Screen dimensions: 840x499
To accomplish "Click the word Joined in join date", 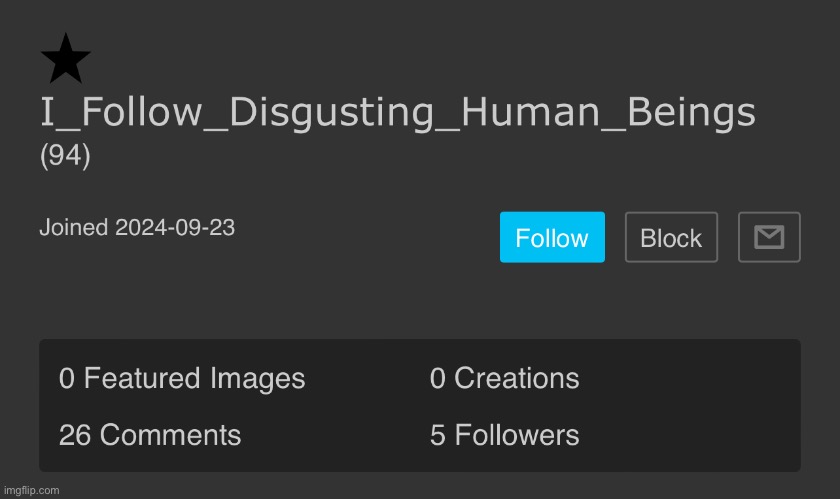I will [x=74, y=227].
